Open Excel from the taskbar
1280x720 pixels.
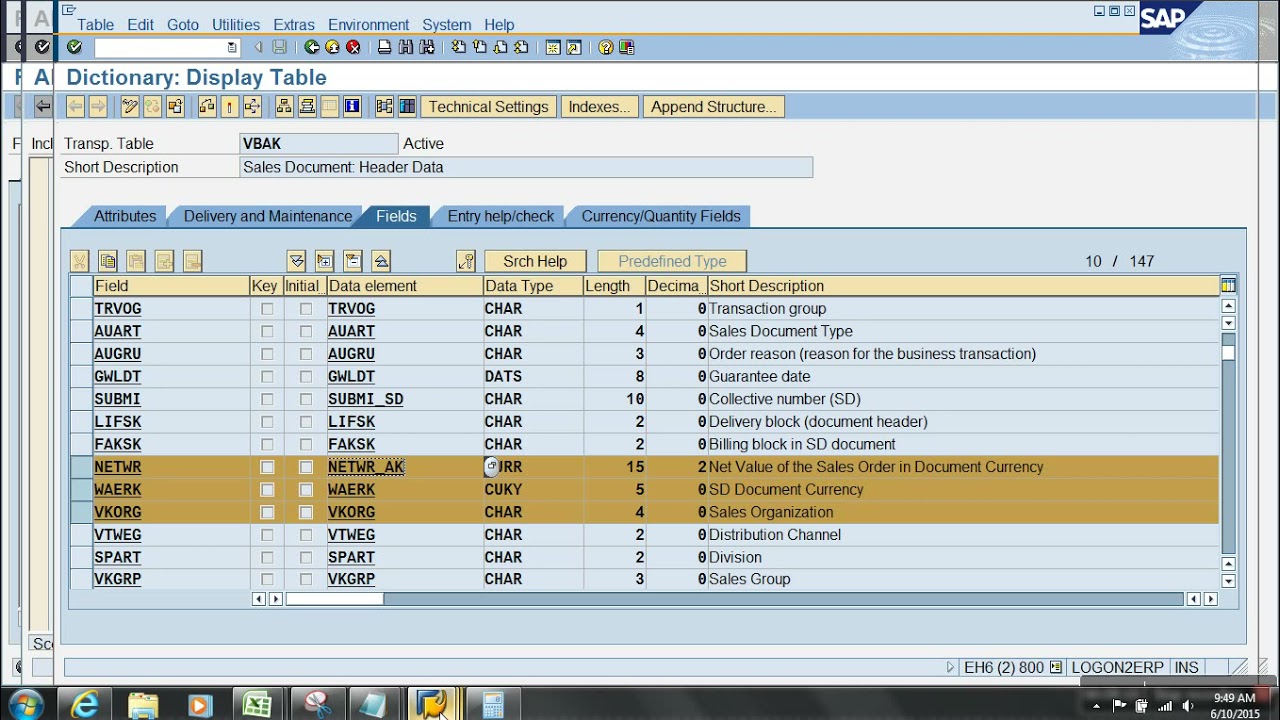click(258, 705)
